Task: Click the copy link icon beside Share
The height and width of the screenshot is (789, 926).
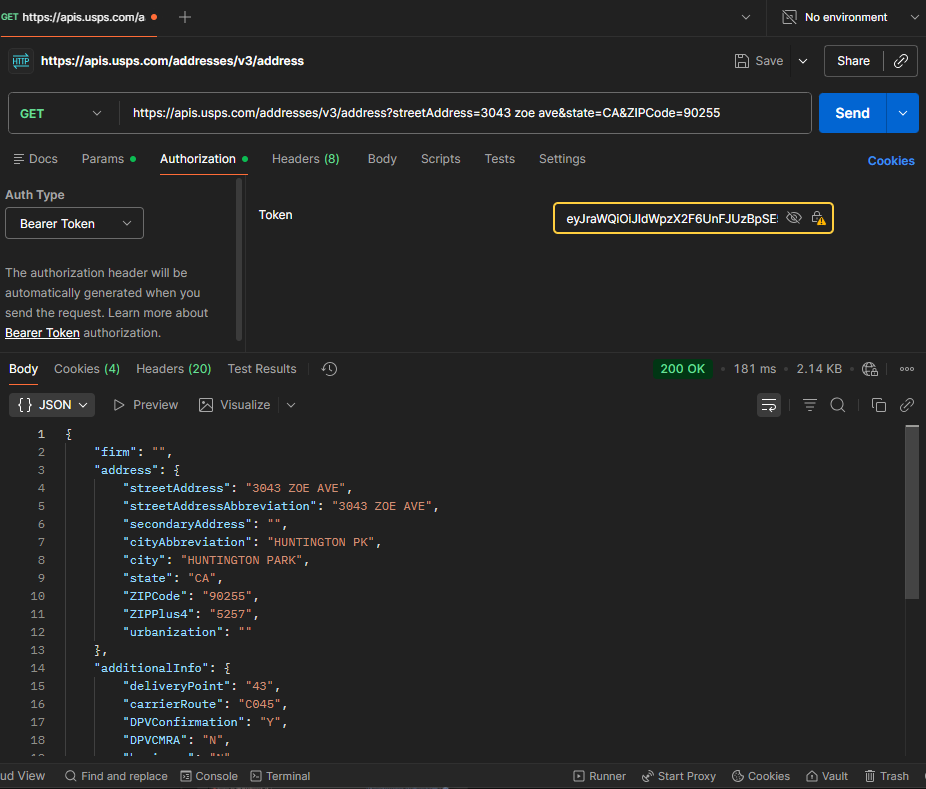Action: pyautogui.click(x=901, y=61)
